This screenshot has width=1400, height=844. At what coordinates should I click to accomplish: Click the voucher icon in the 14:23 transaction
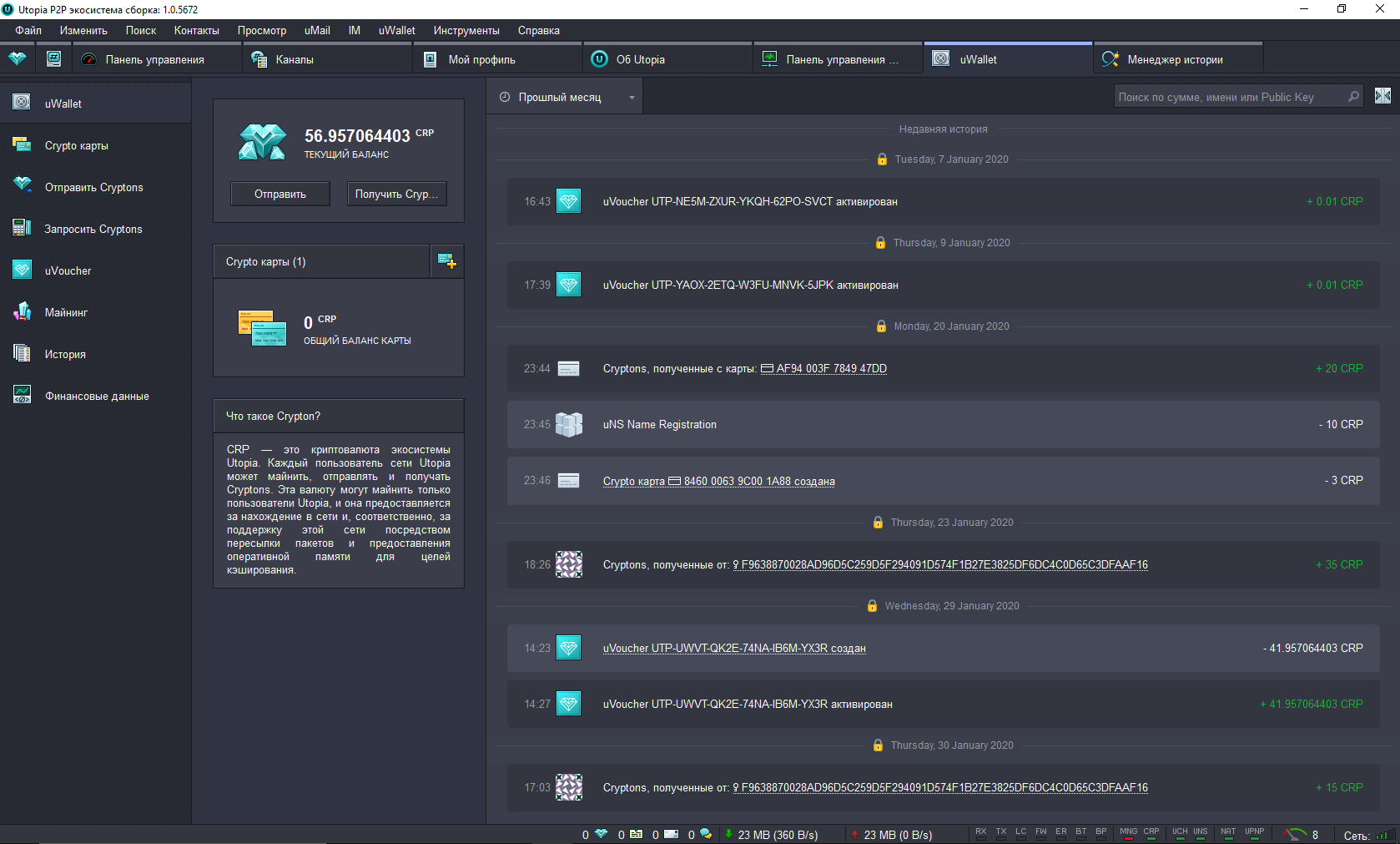568,648
